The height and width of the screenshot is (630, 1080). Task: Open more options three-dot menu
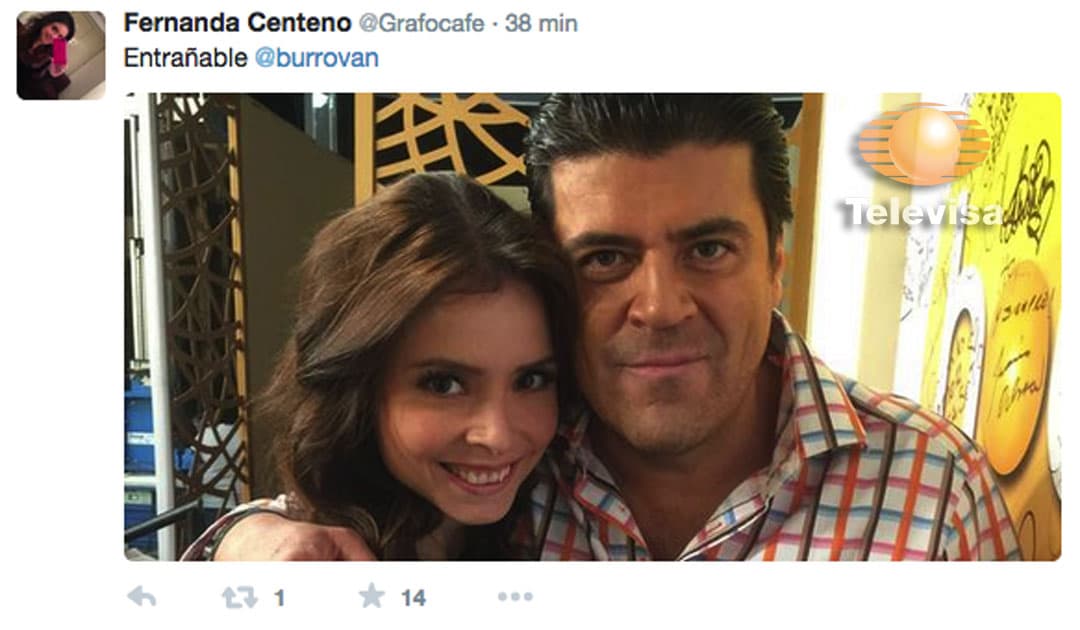click(515, 597)
